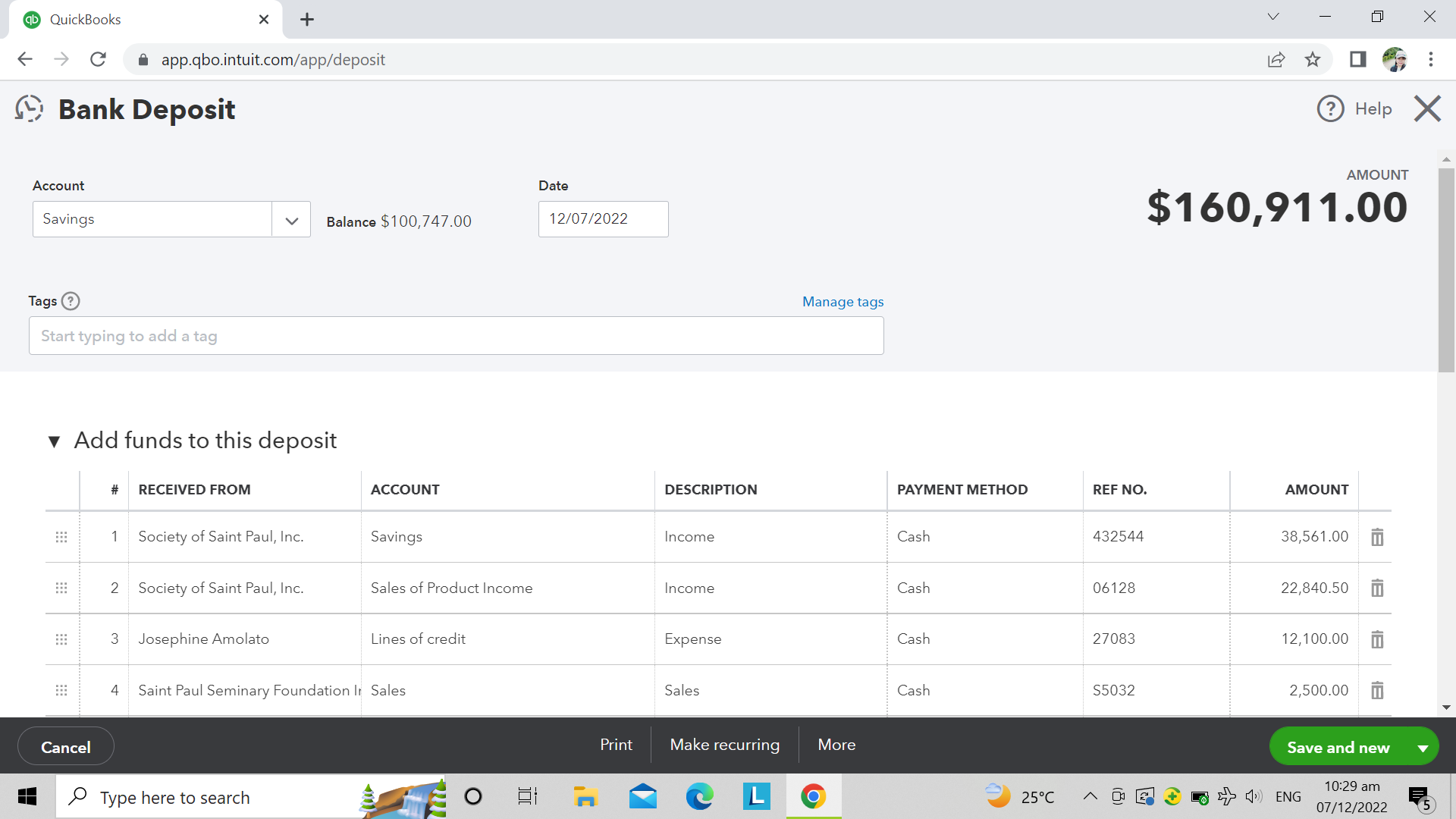Click Ref No. S5032 cell
1456x819 pixels.
point(1156,690)
